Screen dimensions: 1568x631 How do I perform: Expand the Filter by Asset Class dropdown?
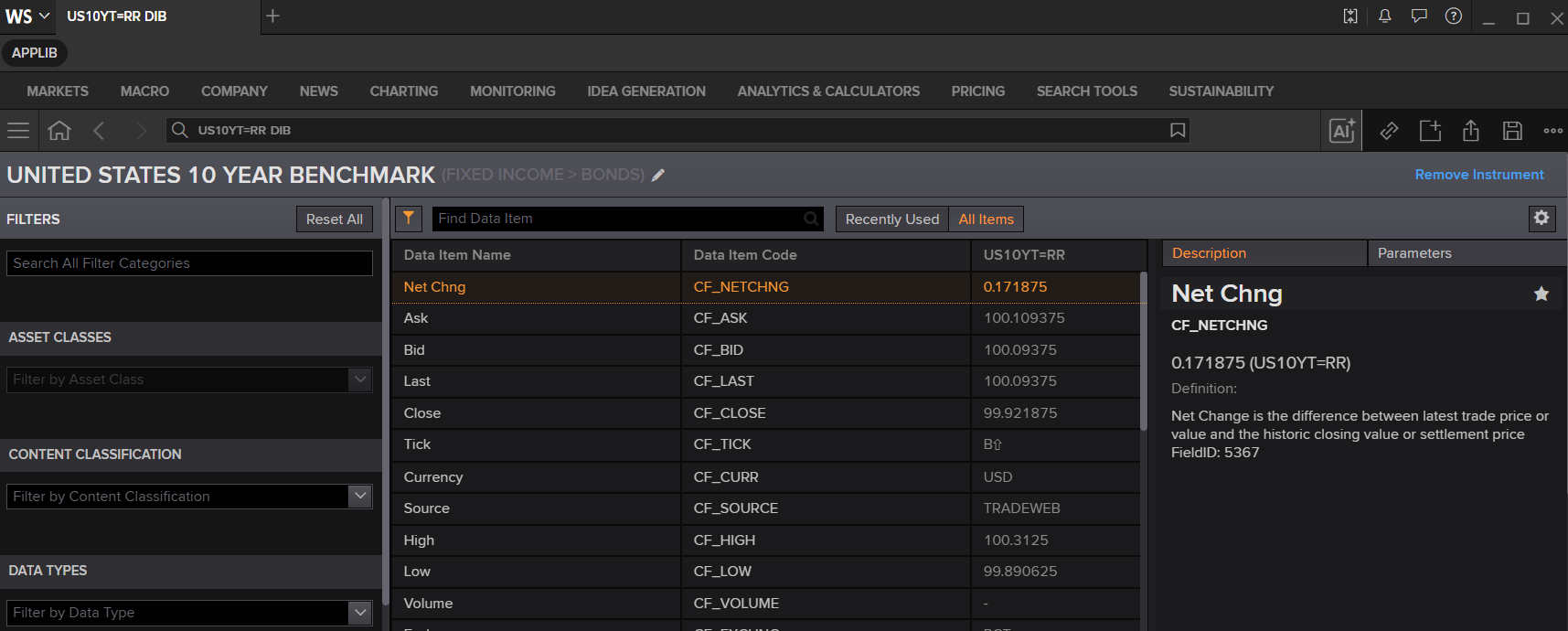[x=360, y=380]
